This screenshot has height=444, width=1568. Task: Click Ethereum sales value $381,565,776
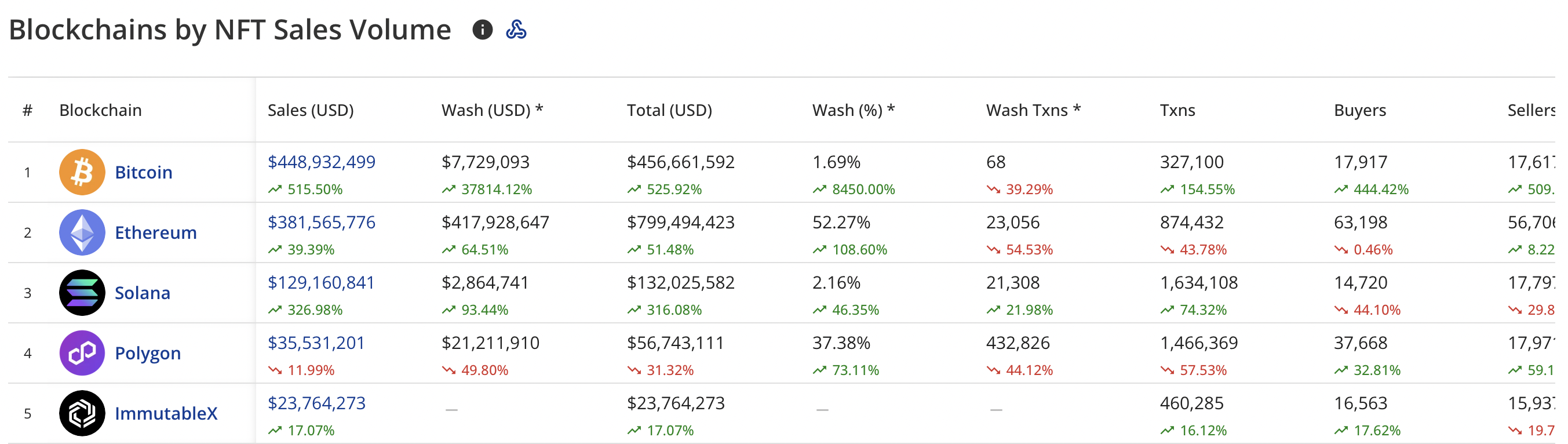(322, 223)
